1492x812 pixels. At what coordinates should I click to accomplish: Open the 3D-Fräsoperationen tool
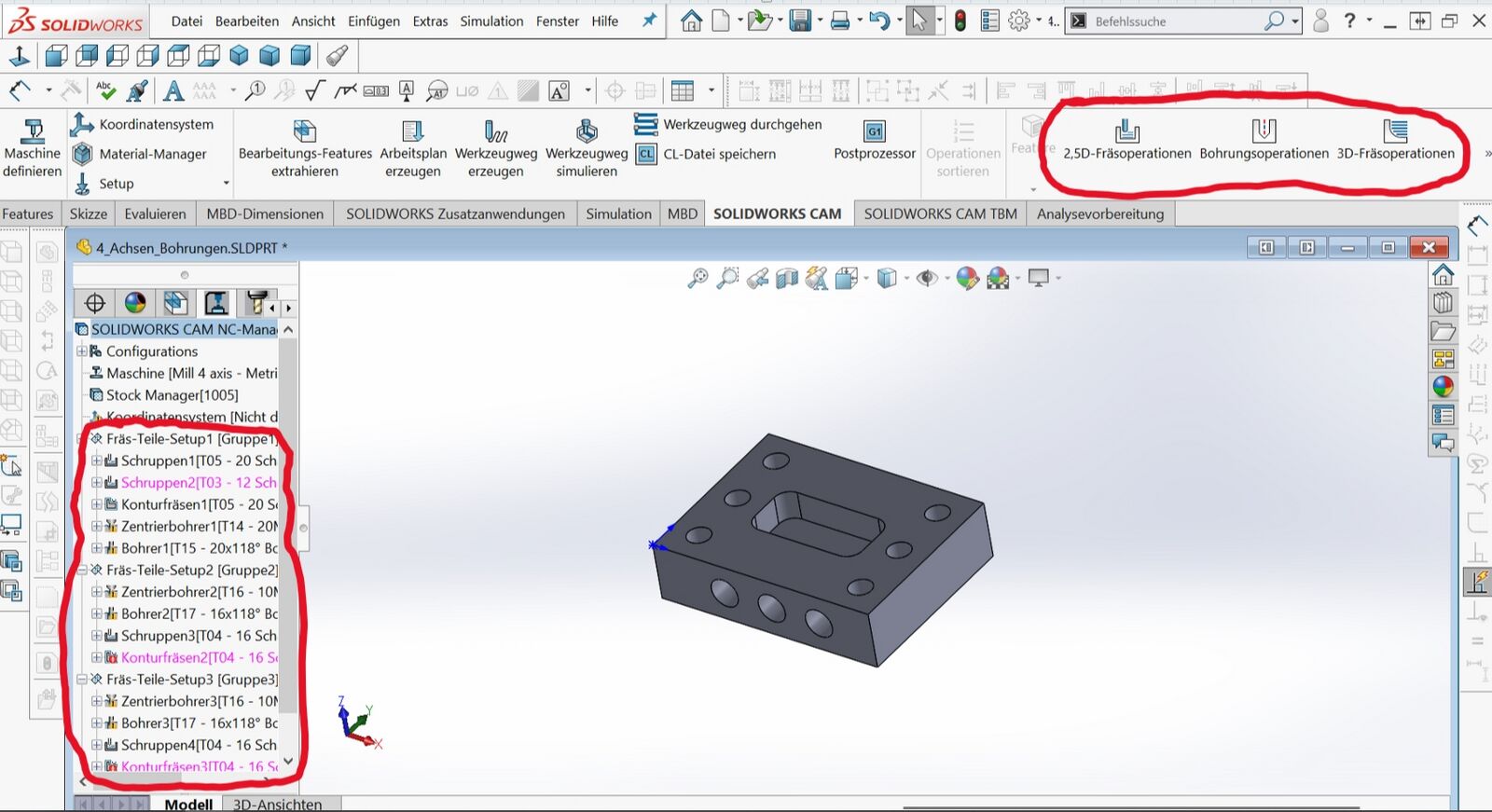pos(1395,131)
